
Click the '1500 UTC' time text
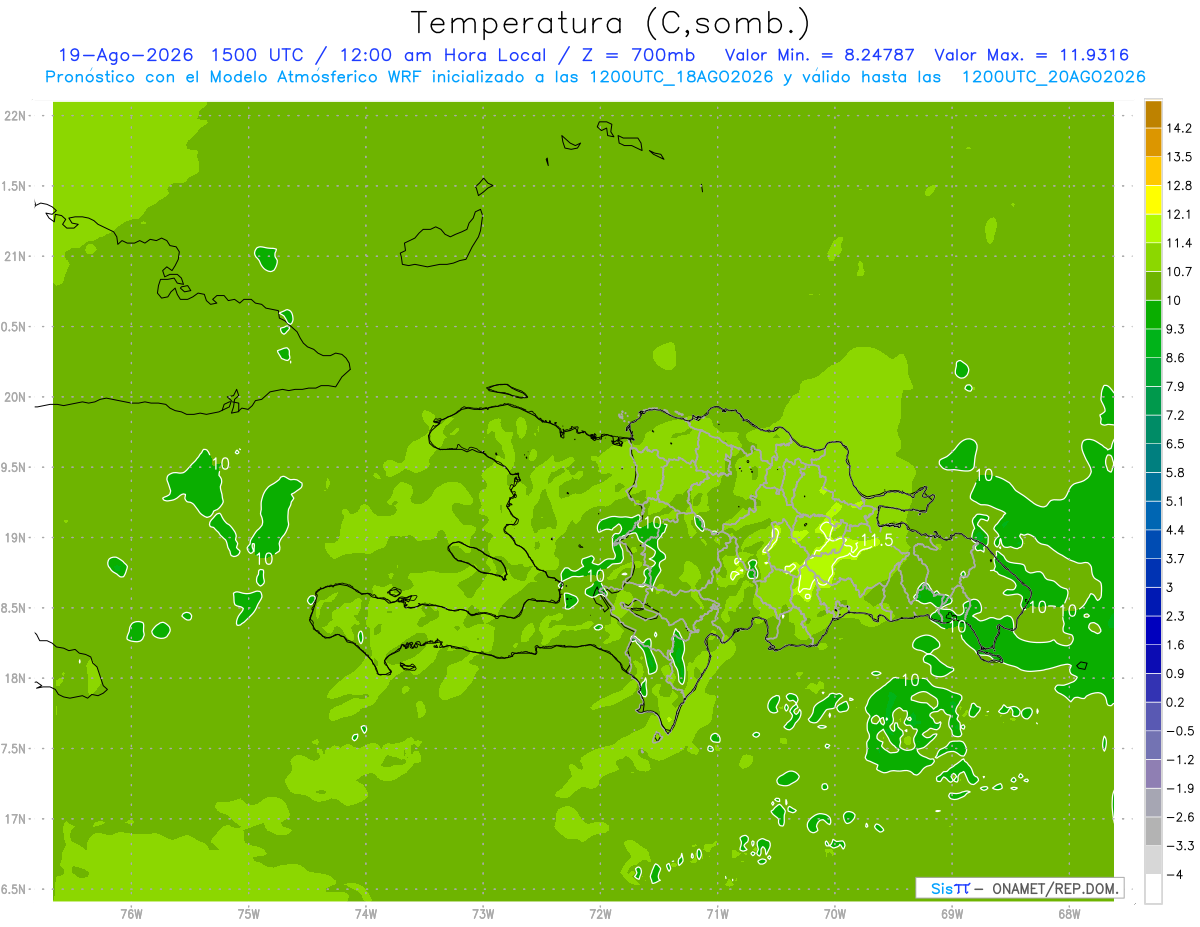coord(256,55)
